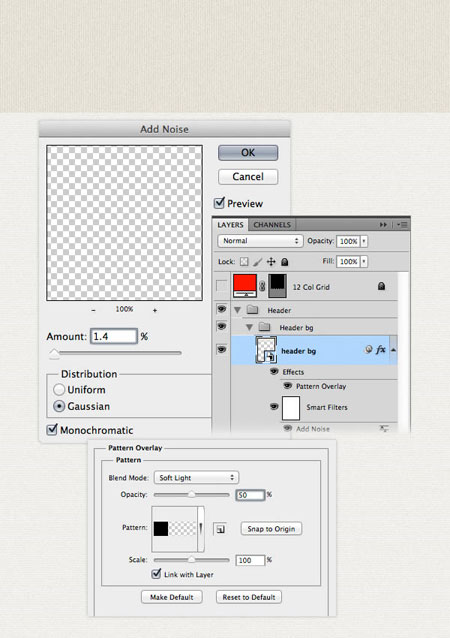
Task: Click the Snap to Origin button
Action: (x=271, y=529)
